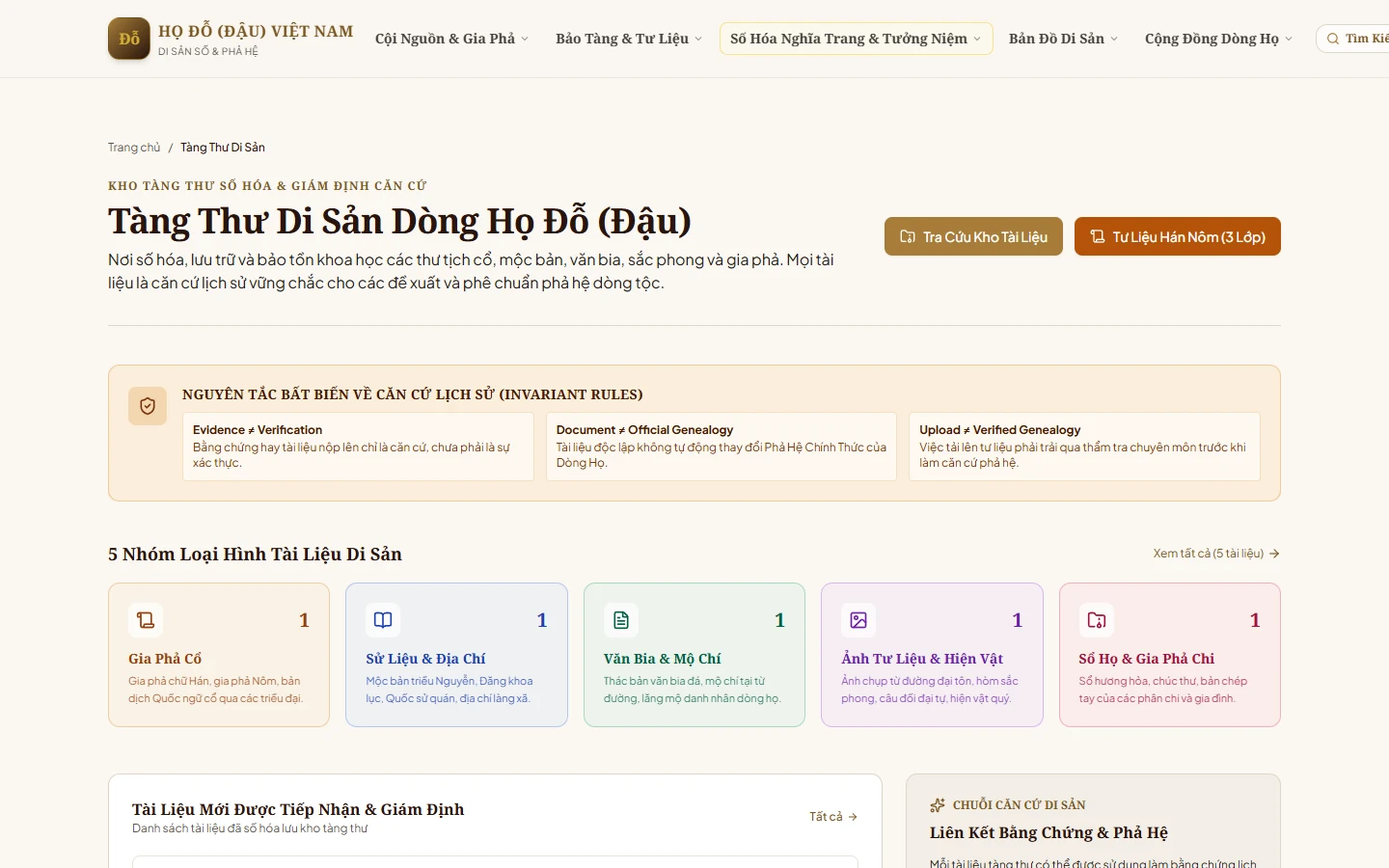The width and height of the screenshot is (1389, 868).
Task: Click the Đỗ logo badge
Action: [x=129, y=39]
